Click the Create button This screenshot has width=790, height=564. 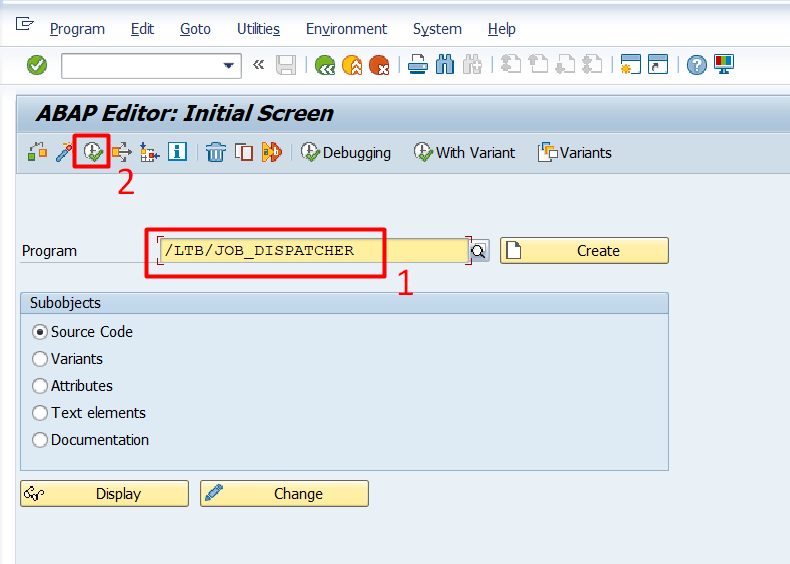click(x=584, y=250)
